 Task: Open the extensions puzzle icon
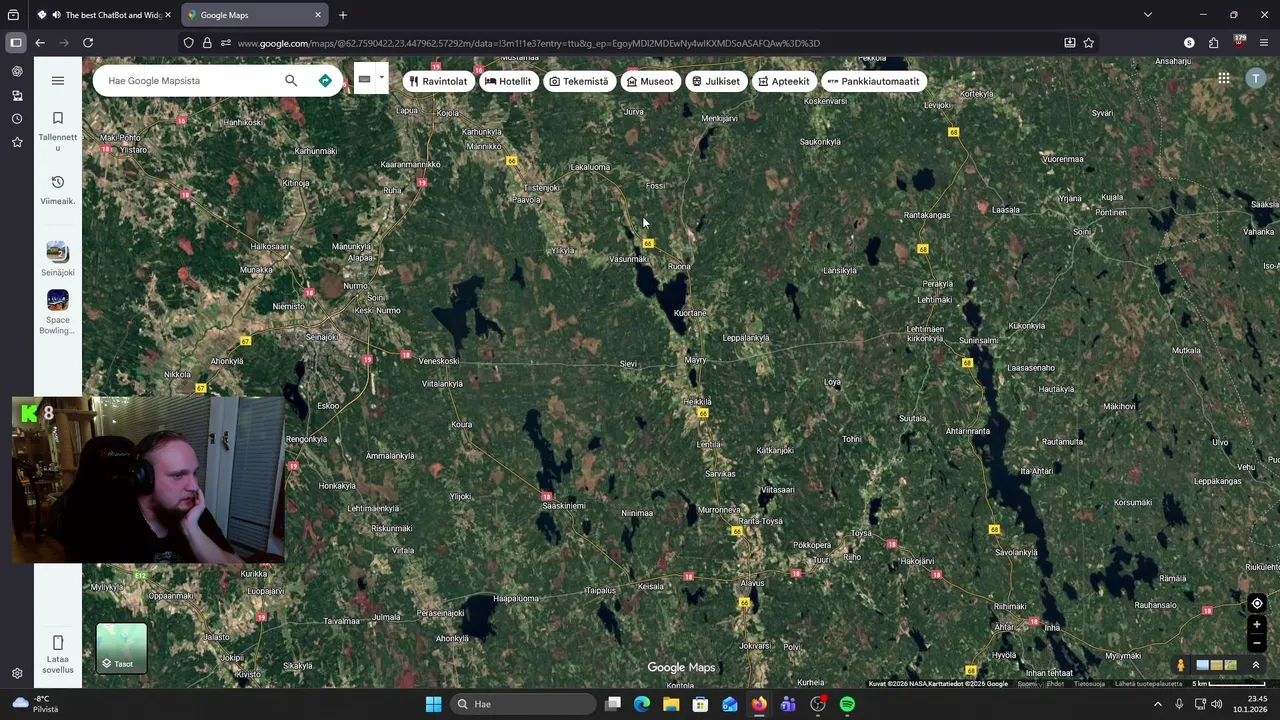(x=1213, y=43)
